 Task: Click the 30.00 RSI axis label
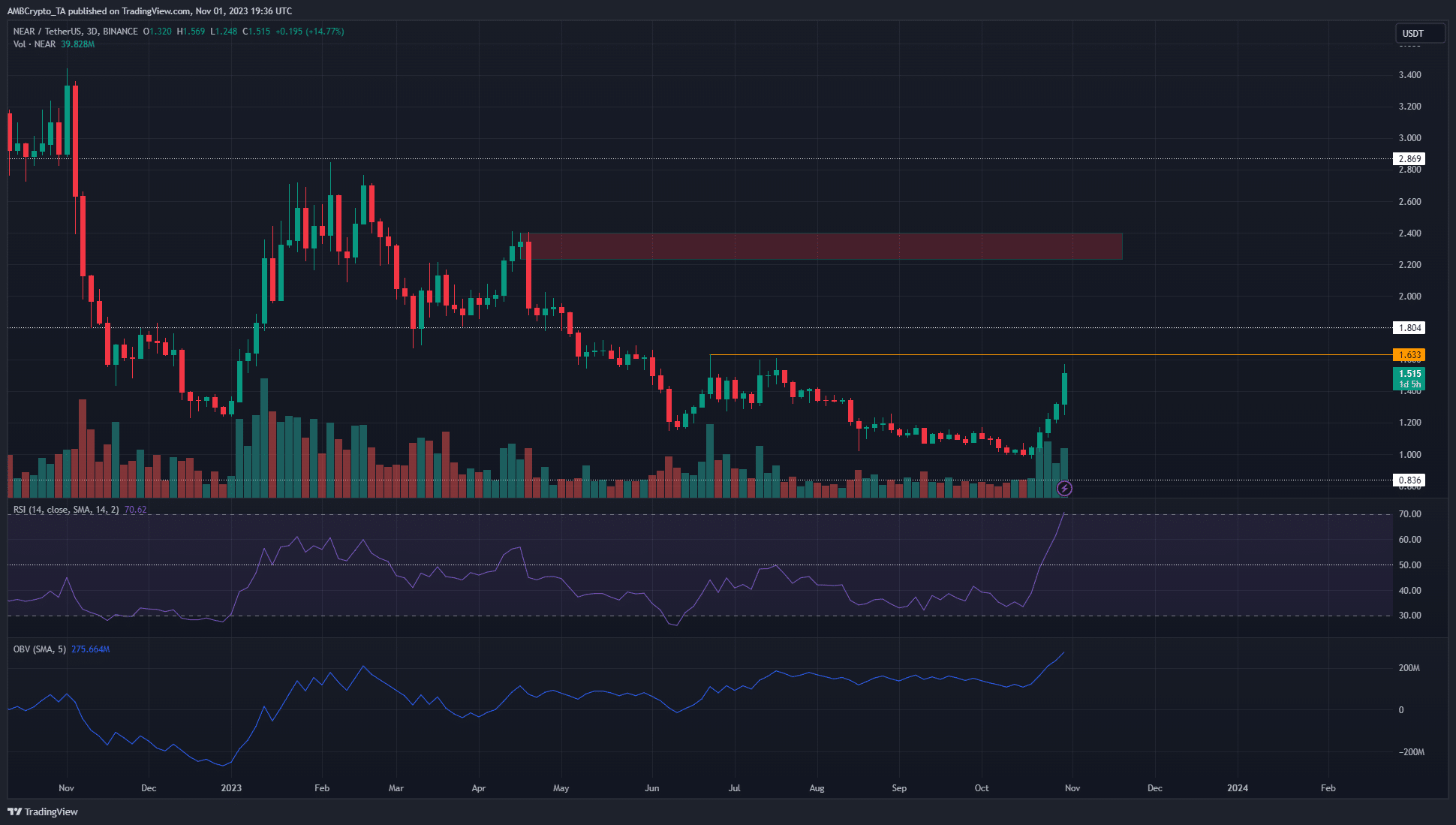click(1410, 616)
